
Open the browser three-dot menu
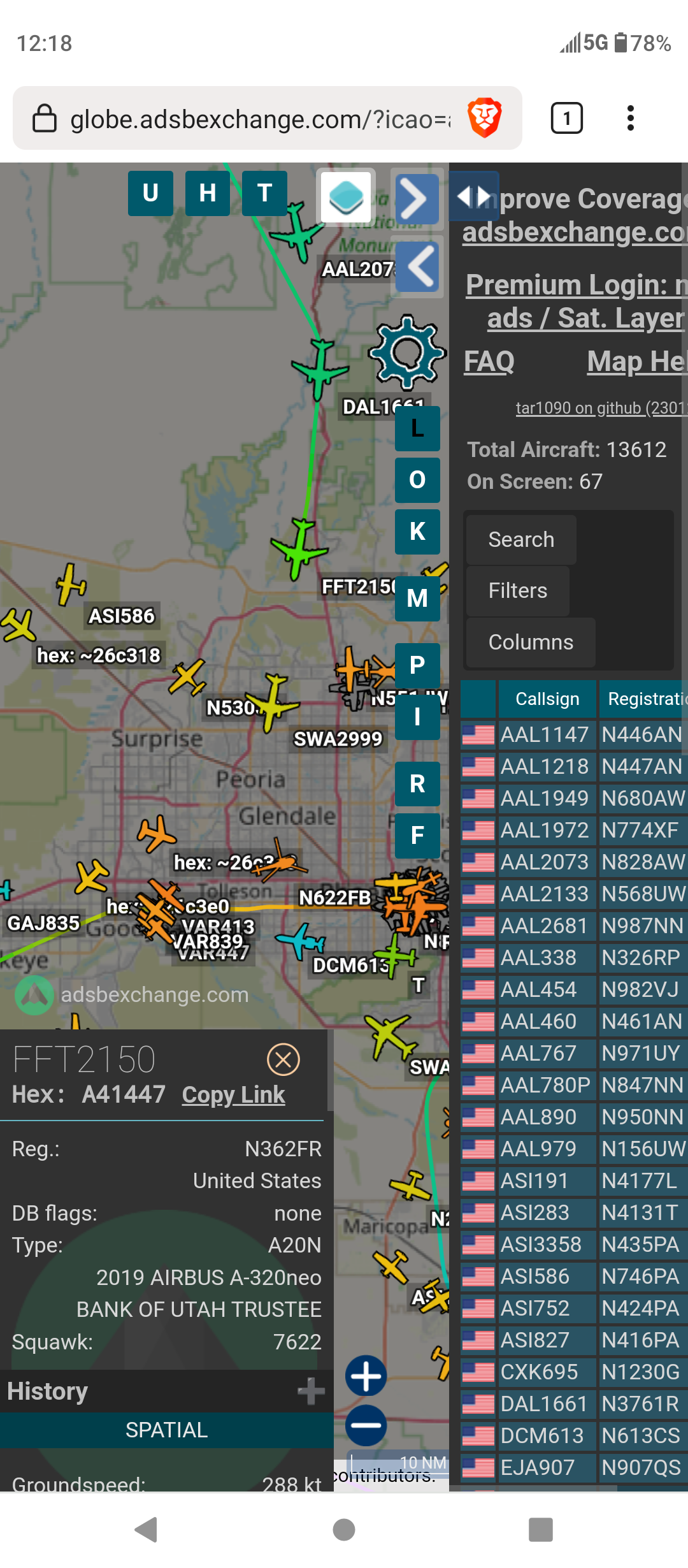pyautogui.click(x=631, y=118)
